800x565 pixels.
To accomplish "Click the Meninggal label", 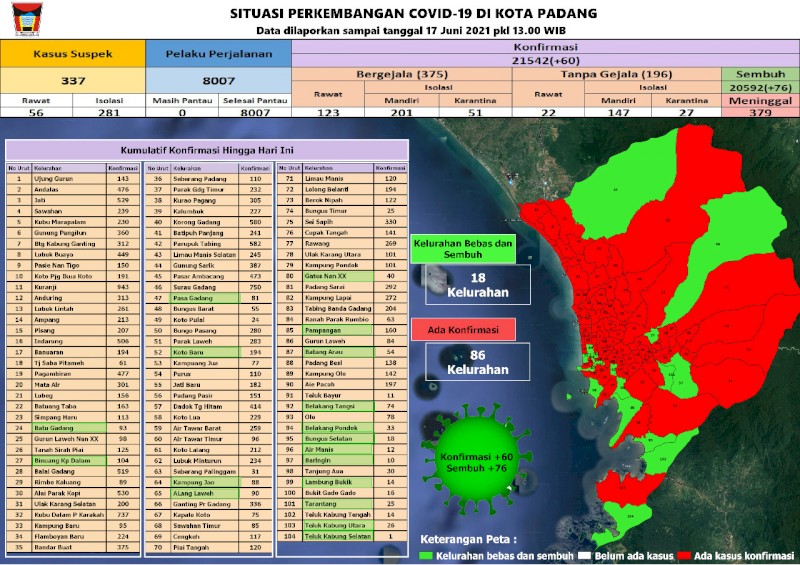I will coord(760,101).
